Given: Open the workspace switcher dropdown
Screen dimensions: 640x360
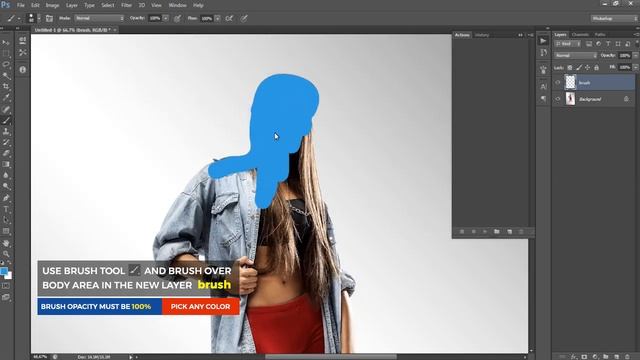Looking at the screenshot, I should [x=614, y=18].
